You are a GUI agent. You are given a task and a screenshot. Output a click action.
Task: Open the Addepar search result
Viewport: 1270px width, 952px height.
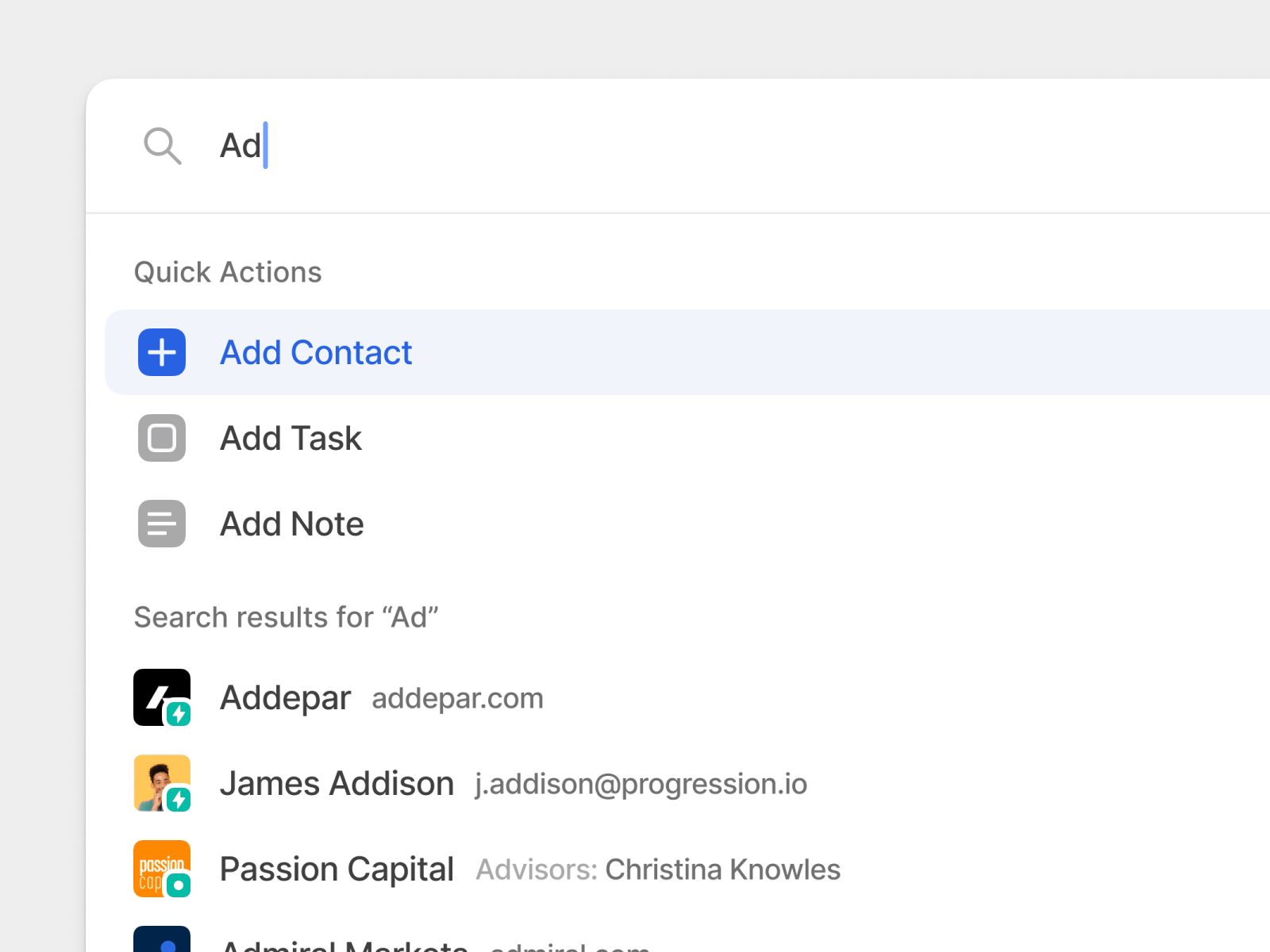(x=687, y=697)
